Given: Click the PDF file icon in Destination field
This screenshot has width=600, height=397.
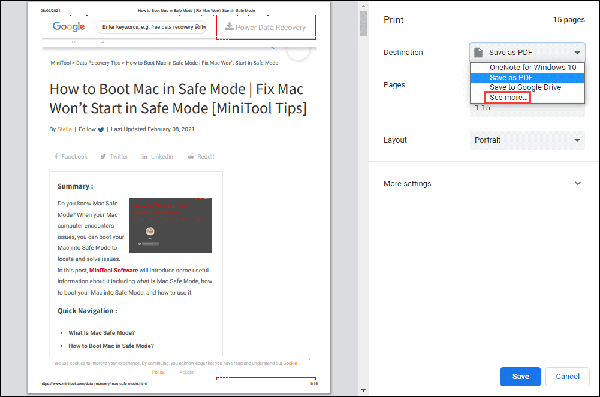Looking at the screenshot, I should tap(478, 52).
